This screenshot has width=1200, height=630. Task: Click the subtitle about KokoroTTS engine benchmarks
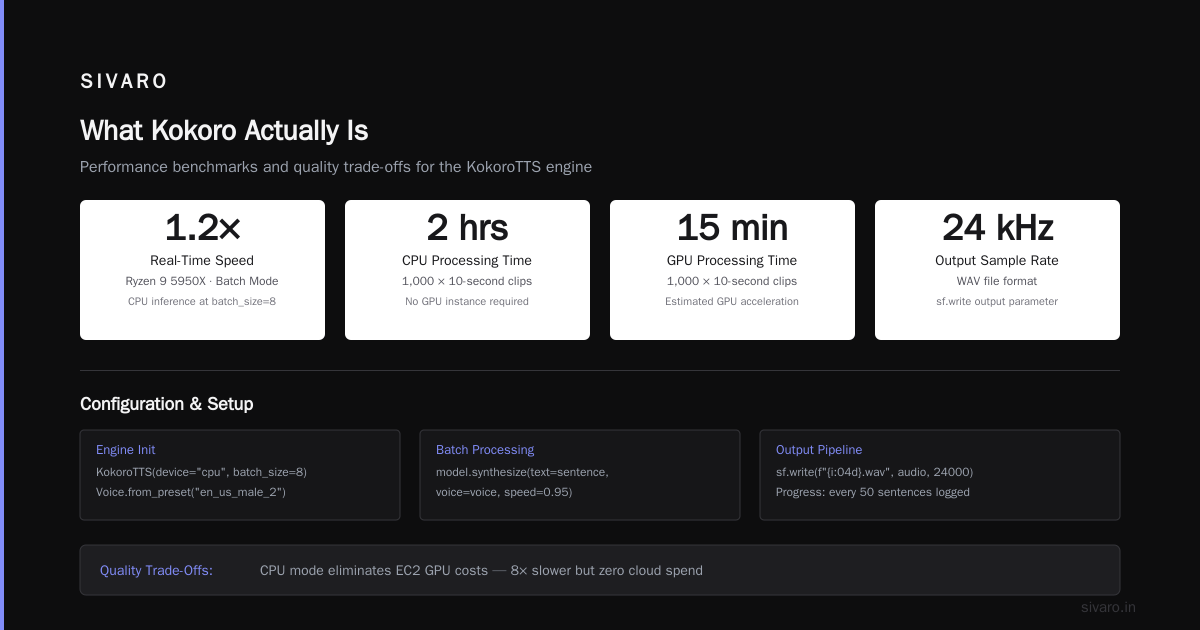click(x=336, y=167)
